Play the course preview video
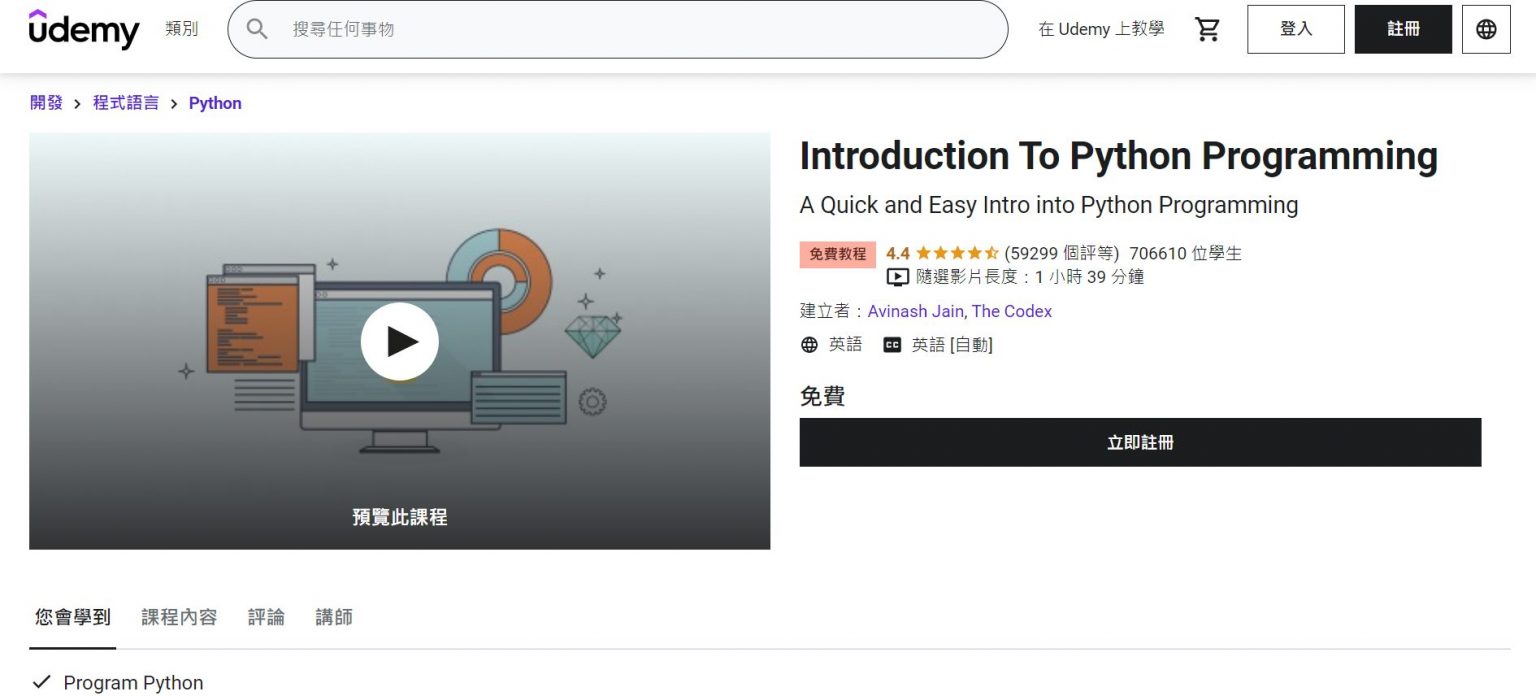 (x=399, y=342)
